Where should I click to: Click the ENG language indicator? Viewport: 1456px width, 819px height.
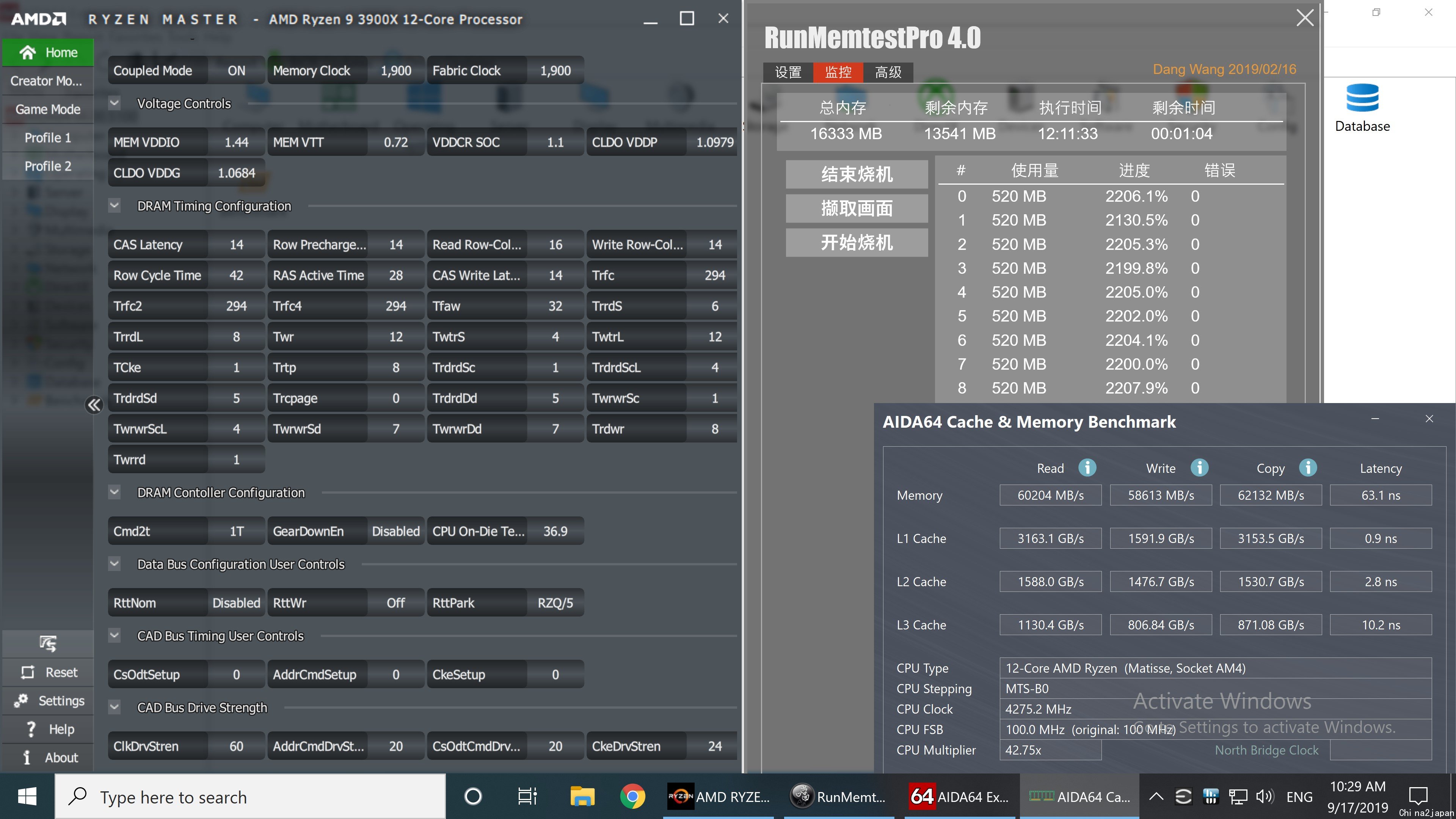pyautogui.click(x=1299, y=796)
